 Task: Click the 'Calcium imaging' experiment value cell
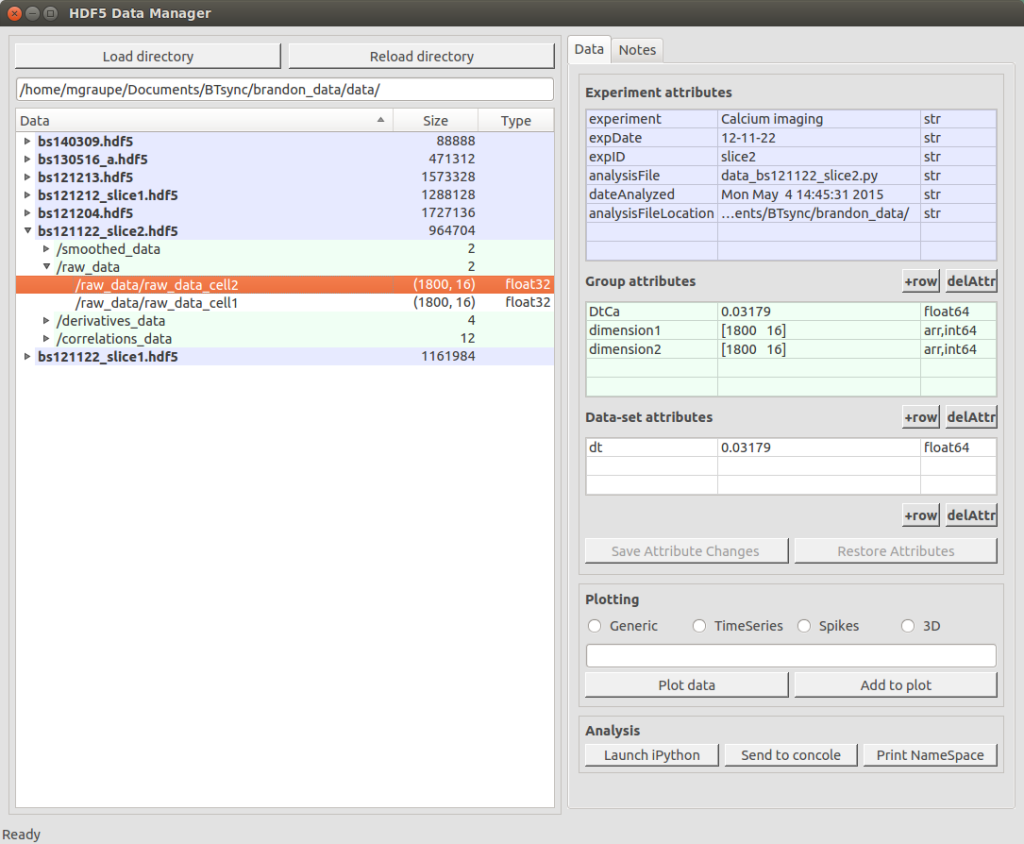click(x=819, y=119)
